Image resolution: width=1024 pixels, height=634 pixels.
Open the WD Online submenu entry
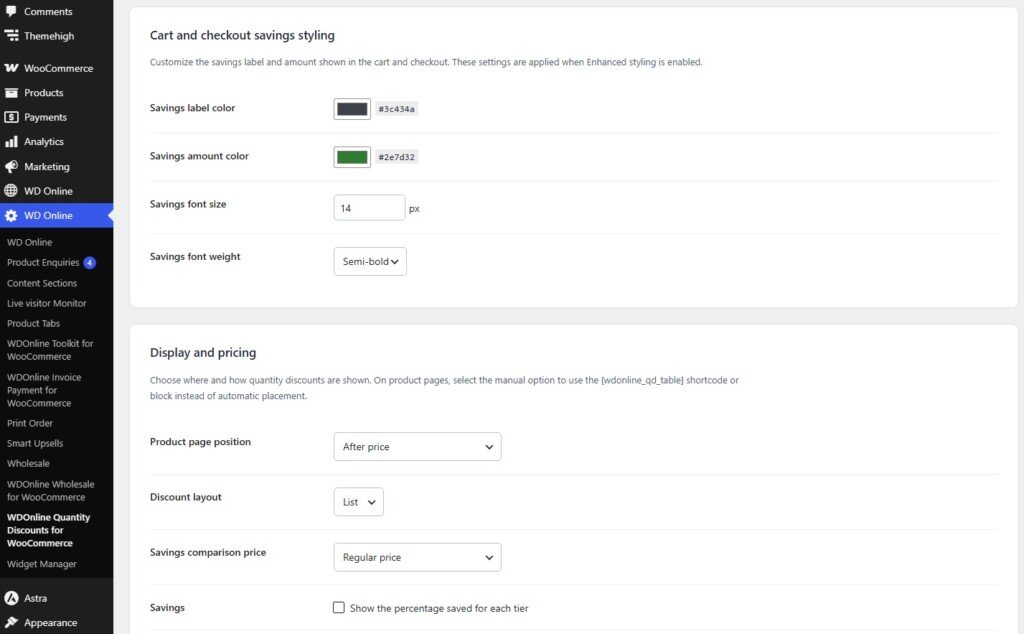[x=29, y=242]
